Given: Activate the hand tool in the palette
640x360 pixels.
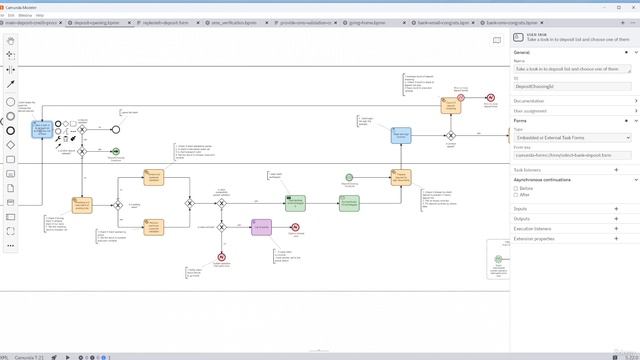Looking at the screenshot, I should 11,41.
